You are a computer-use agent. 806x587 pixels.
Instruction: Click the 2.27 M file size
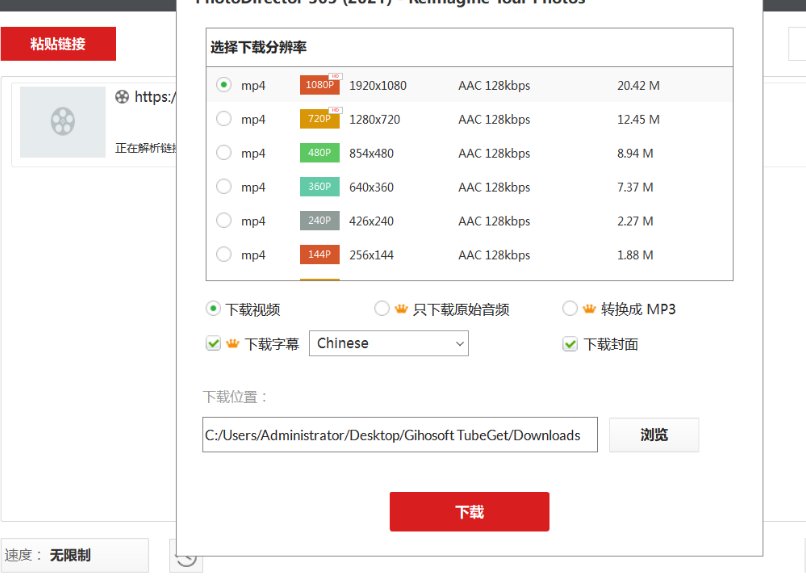pyautogui.click(x=635, y=221)
